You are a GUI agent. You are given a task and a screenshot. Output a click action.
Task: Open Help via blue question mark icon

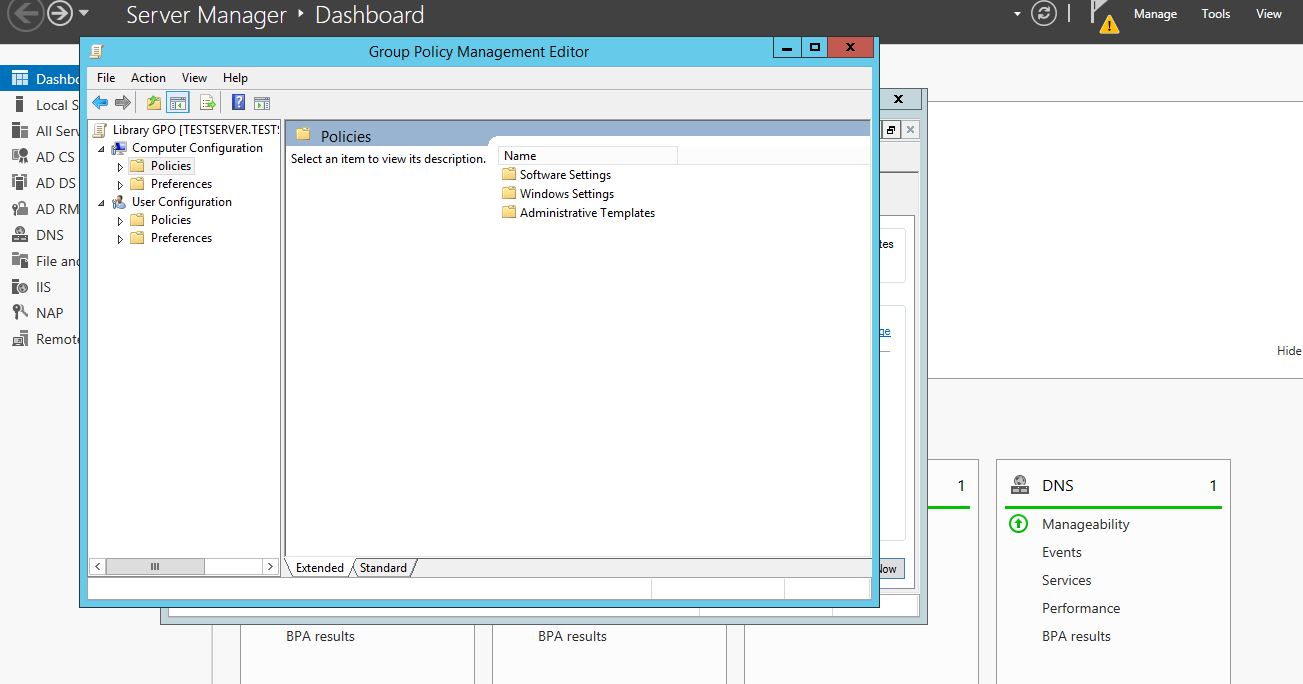(x=238, y=103)
